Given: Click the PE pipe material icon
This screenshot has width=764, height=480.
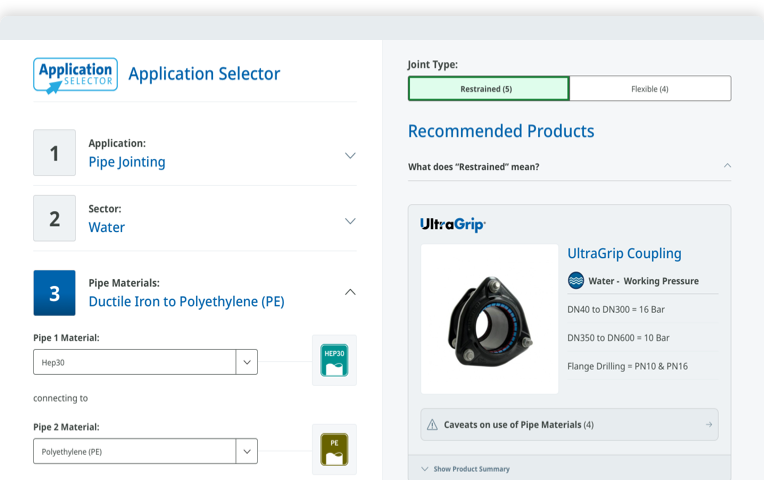Looking at the screenshot, I should [334, 449].
